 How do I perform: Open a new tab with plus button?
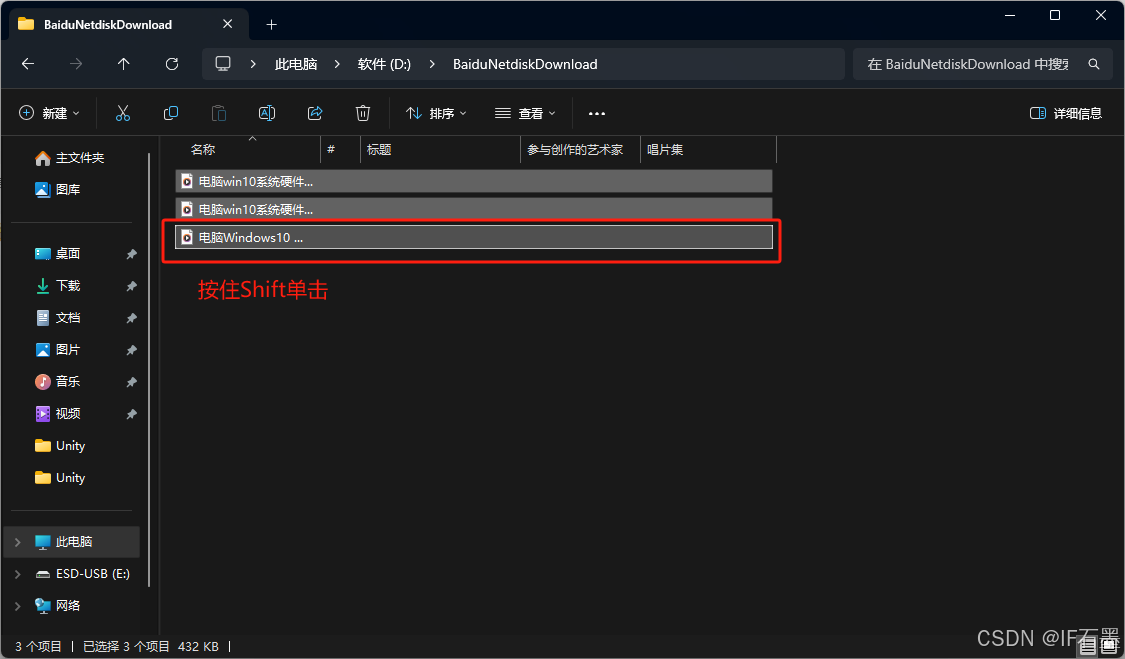271,24
